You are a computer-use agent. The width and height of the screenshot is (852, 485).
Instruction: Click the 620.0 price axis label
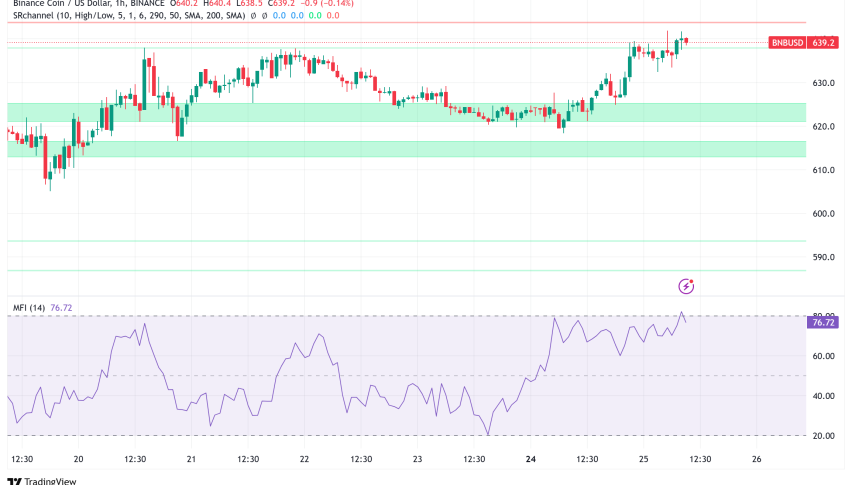[824, 127]
